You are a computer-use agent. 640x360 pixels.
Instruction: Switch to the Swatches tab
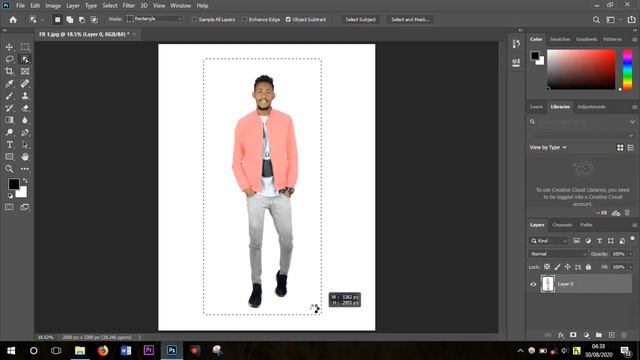[560, 39]
